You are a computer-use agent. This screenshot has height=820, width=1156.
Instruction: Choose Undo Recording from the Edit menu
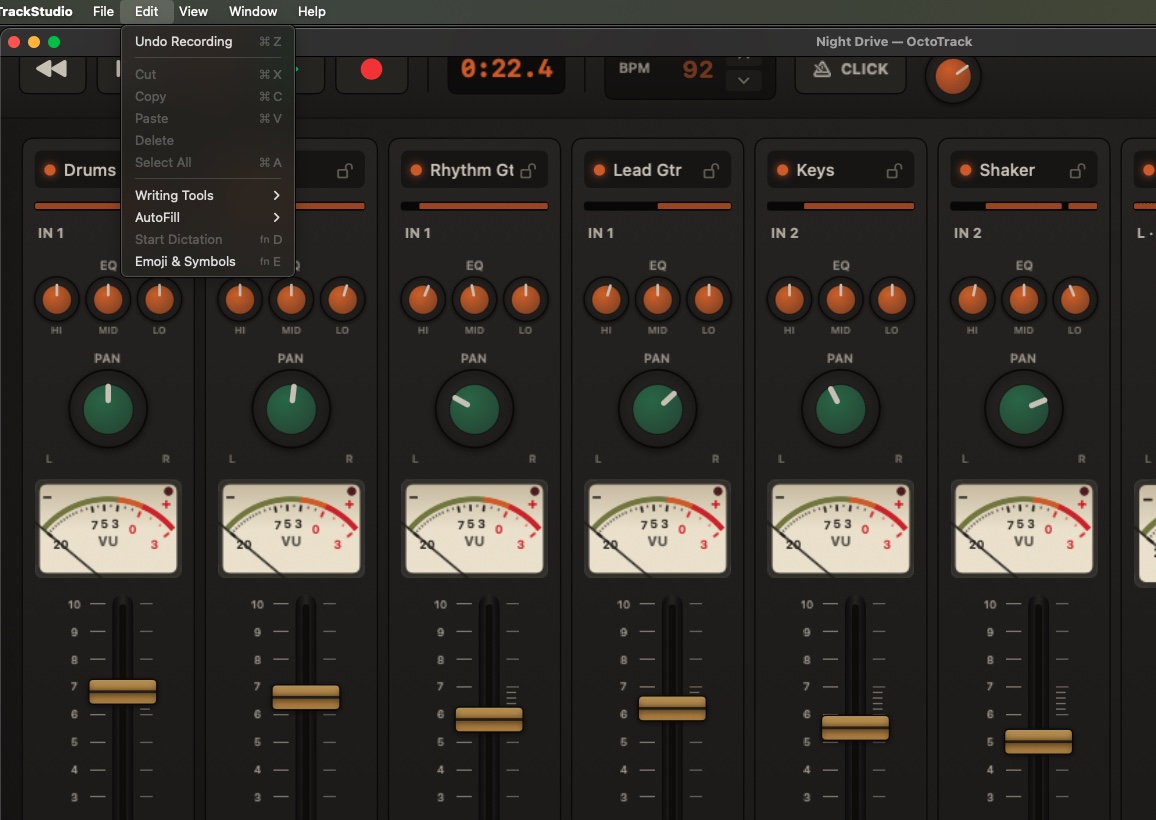click(x=208, y=41)
